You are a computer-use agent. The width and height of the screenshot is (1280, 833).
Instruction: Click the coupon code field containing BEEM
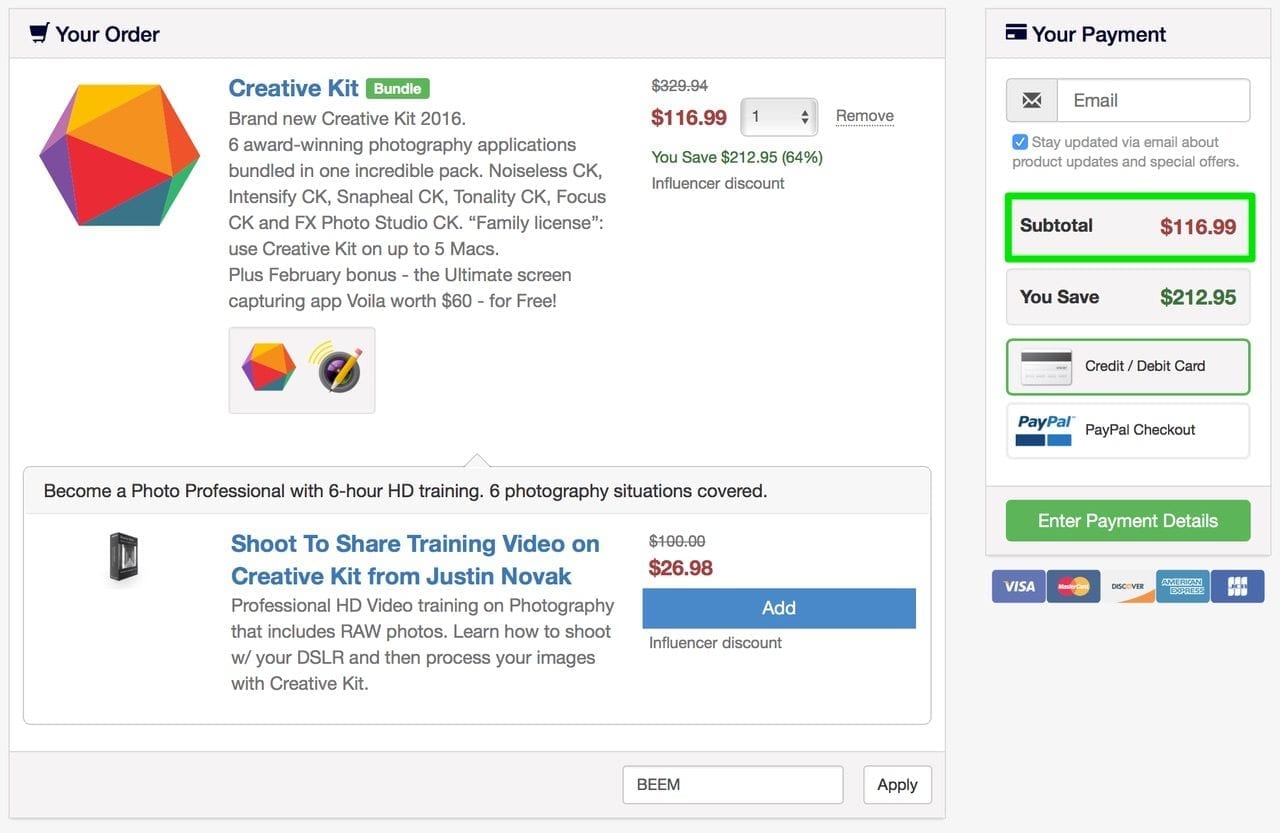coord(733,785)
